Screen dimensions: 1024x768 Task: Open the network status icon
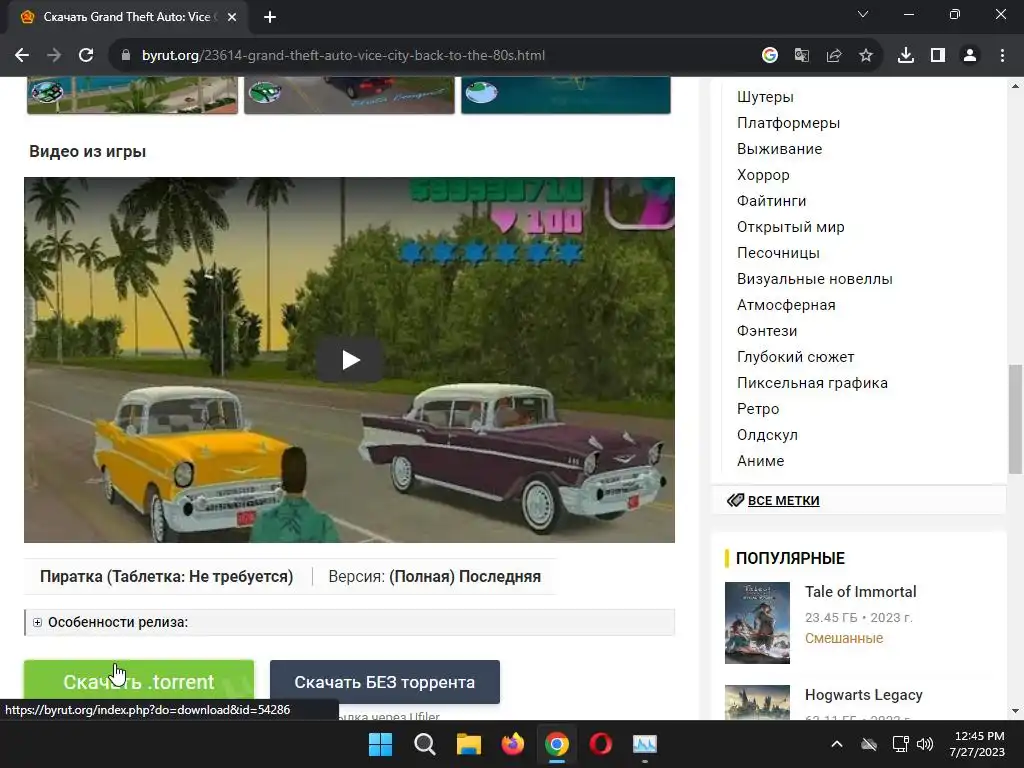tap(901, 744)
